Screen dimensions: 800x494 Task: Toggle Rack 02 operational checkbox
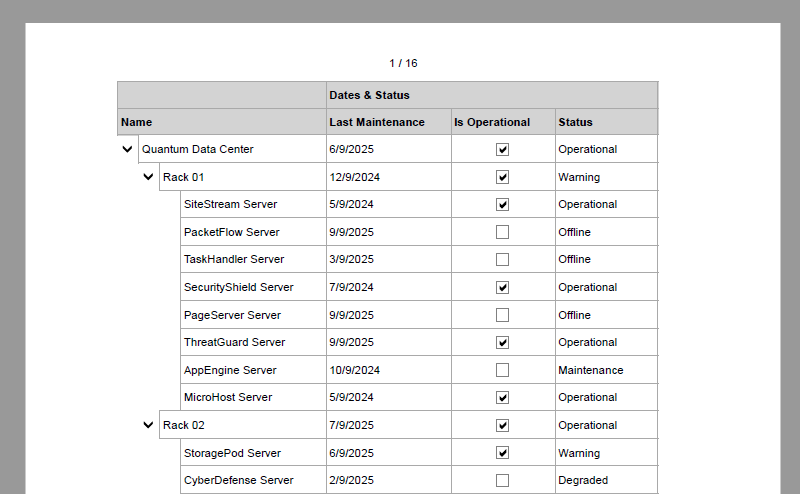pyautogui.click(x=503, y=425)
